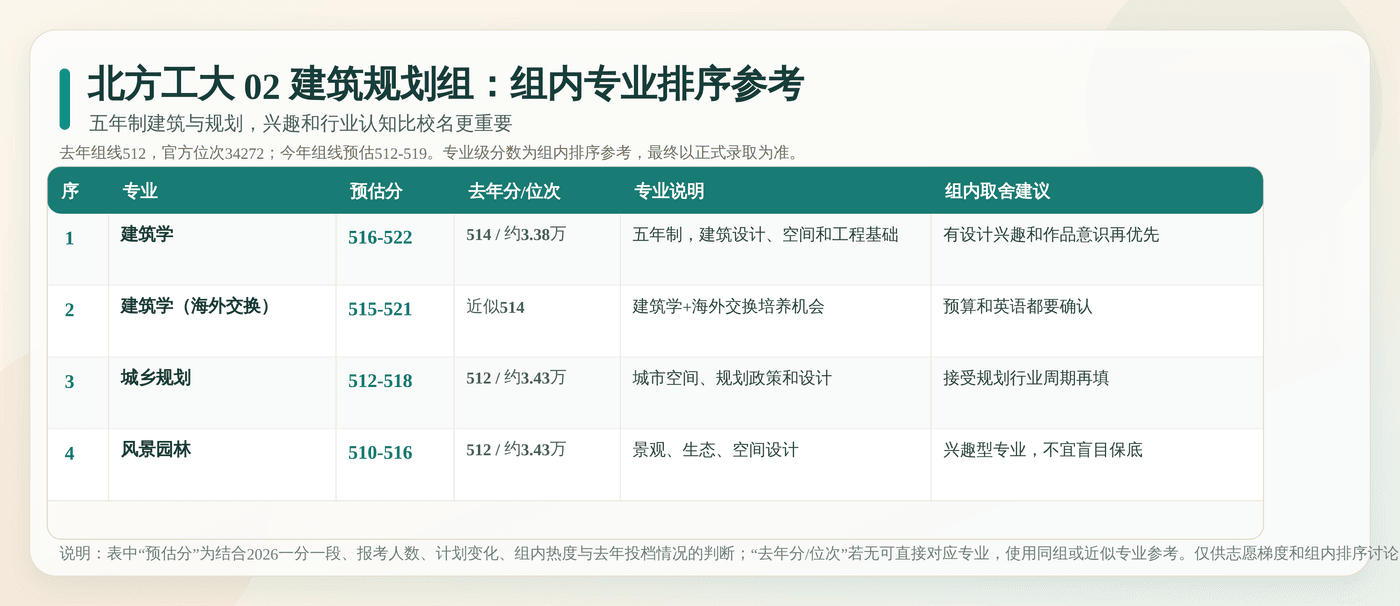Click estimated score 515-521
Viewport: 1400px width, 606px height.
point(380,310)
